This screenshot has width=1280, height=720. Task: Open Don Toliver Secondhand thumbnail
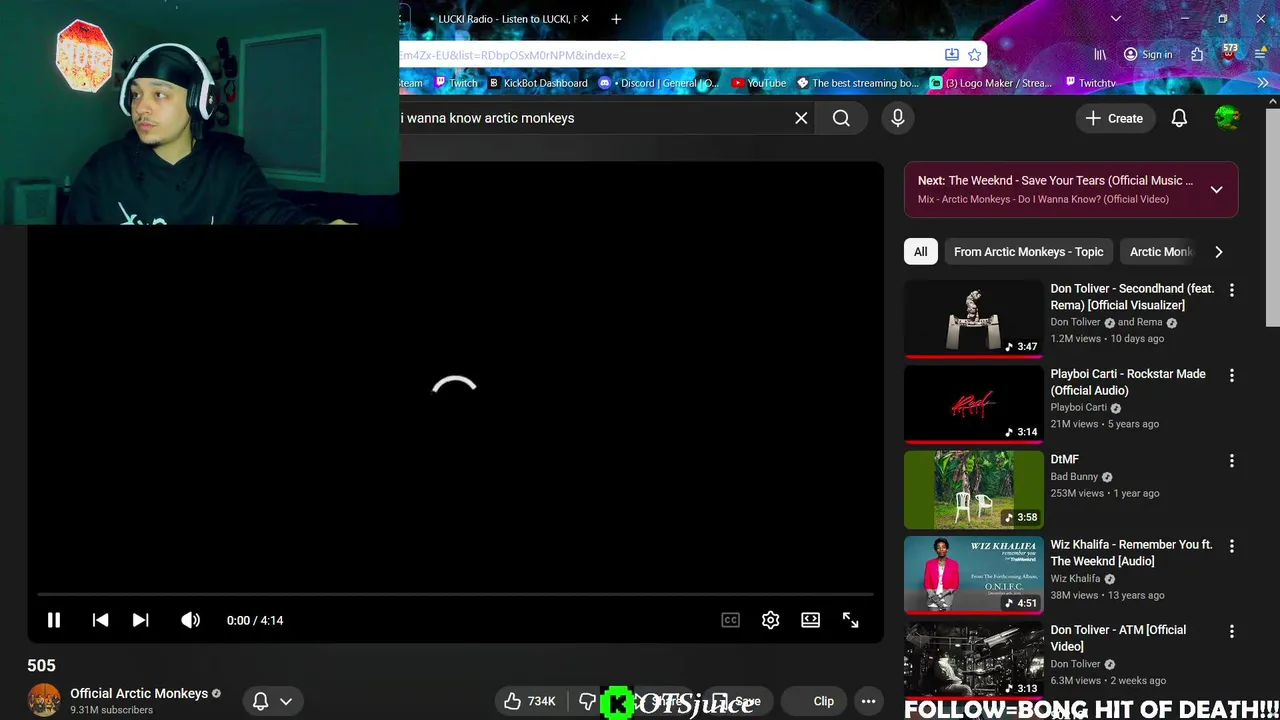tap(973, 318)
